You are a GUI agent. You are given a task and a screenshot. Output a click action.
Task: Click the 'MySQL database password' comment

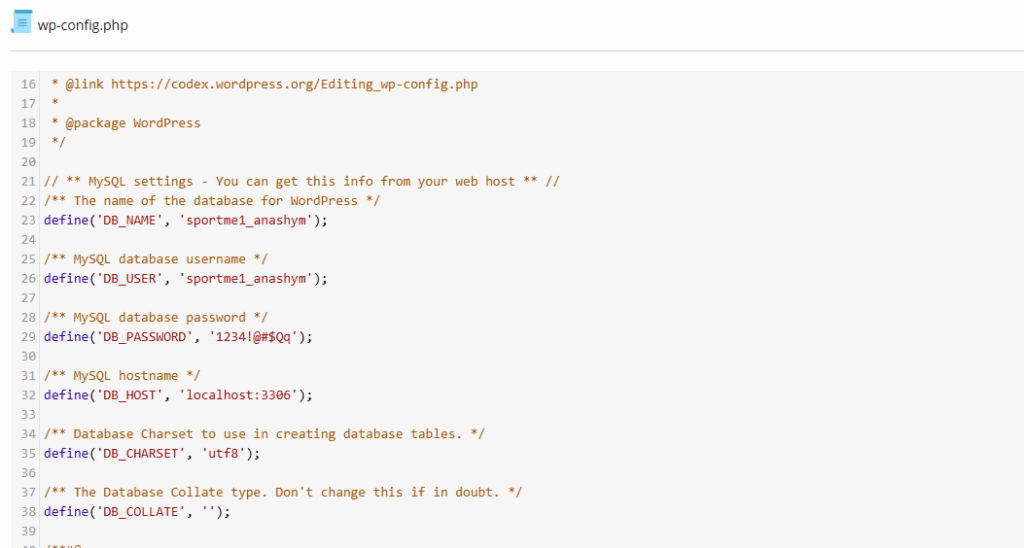click(156, 317)
